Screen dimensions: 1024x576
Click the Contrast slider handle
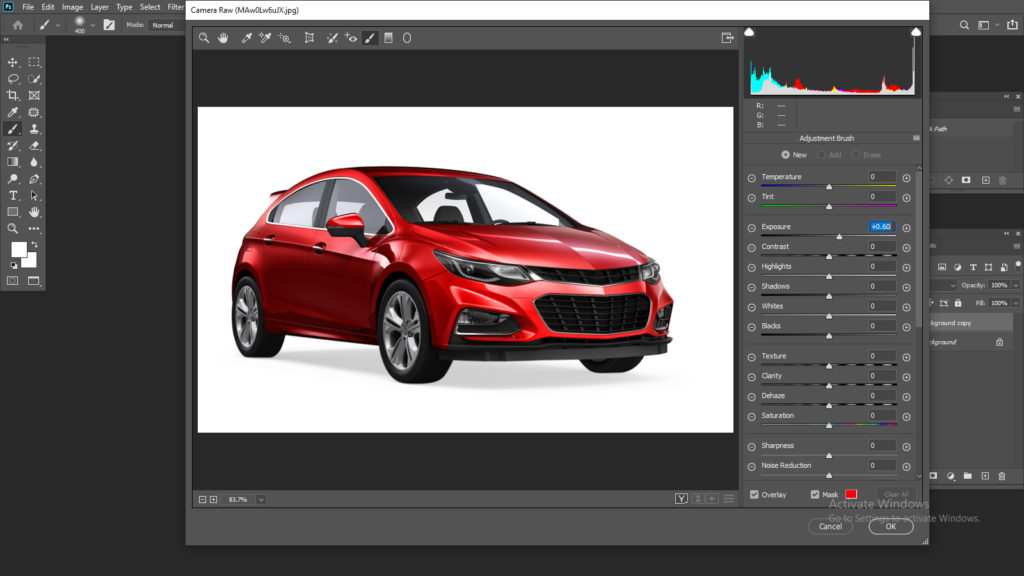pos(829,257)
